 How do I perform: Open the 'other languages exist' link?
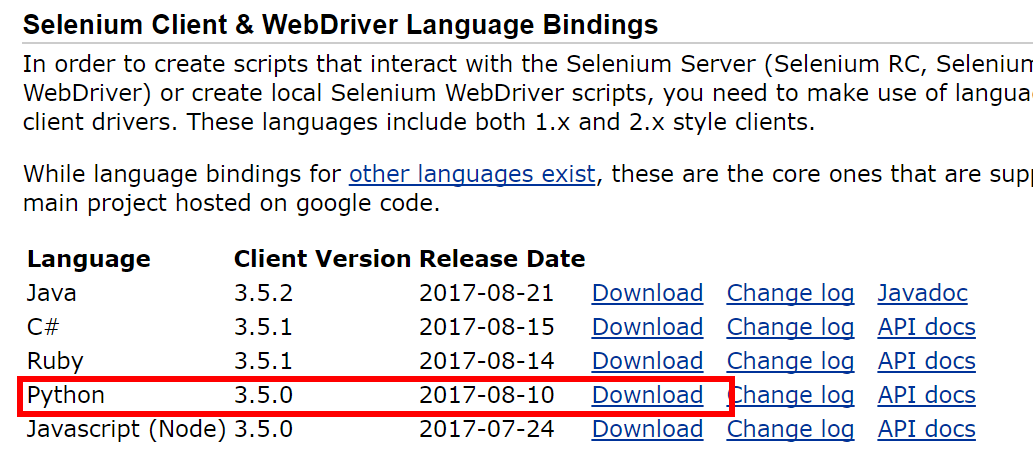pos(472,174)
